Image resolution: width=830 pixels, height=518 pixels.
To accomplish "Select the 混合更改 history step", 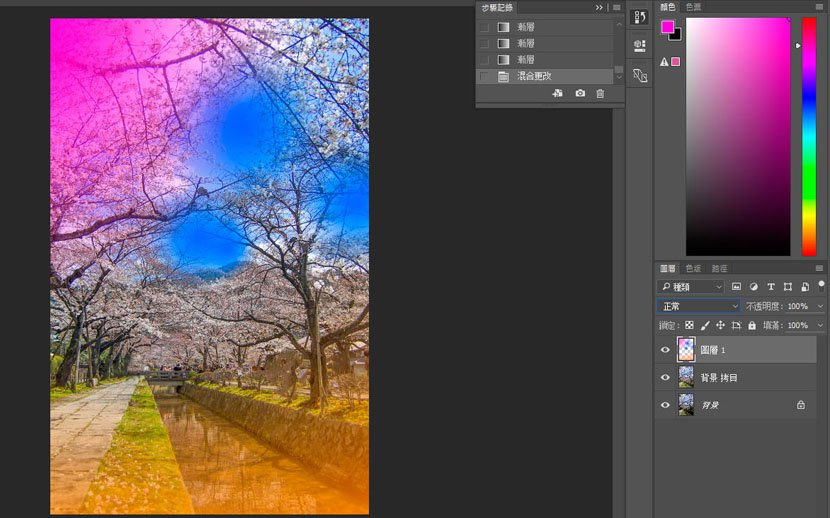I will [545, 76].
